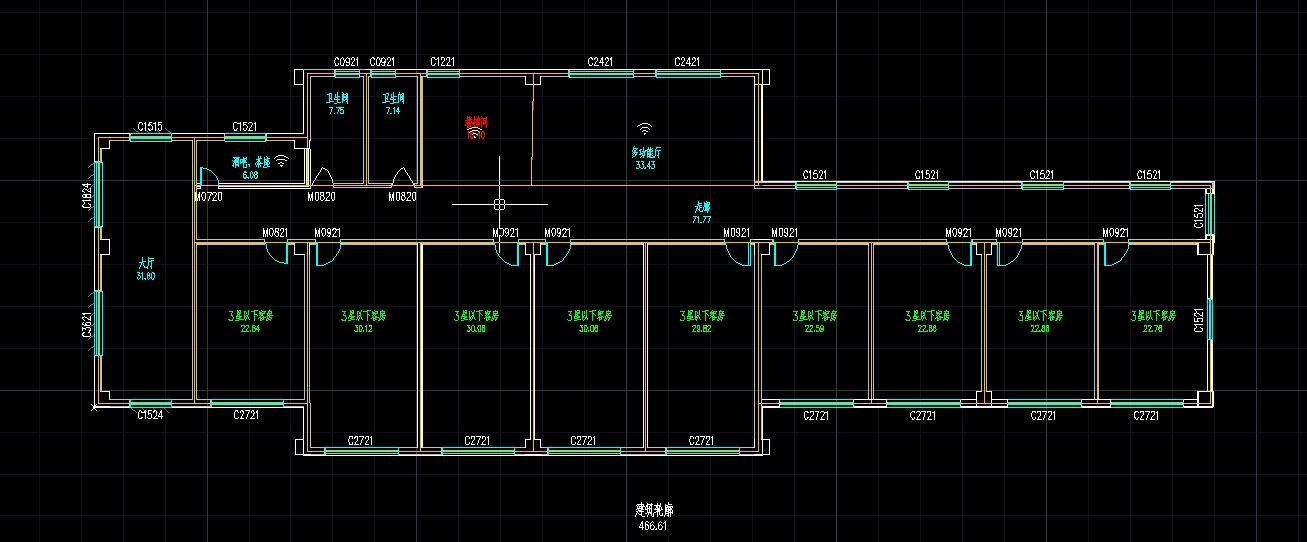The height and width of the screenshot is (542, 1307).
Task: Select the guest room label with area 22.64
Action: [x=250, y=320]
